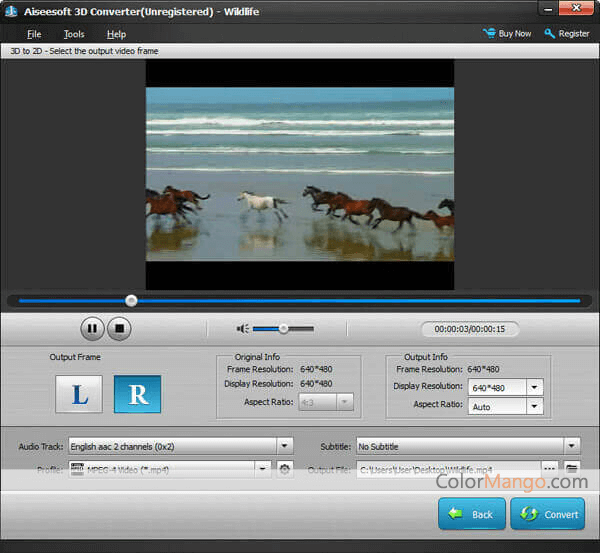Image resolution: width=600 pixels, height=553 pixels.
Task: Click the Back button
Action: [x=471, y=514]
